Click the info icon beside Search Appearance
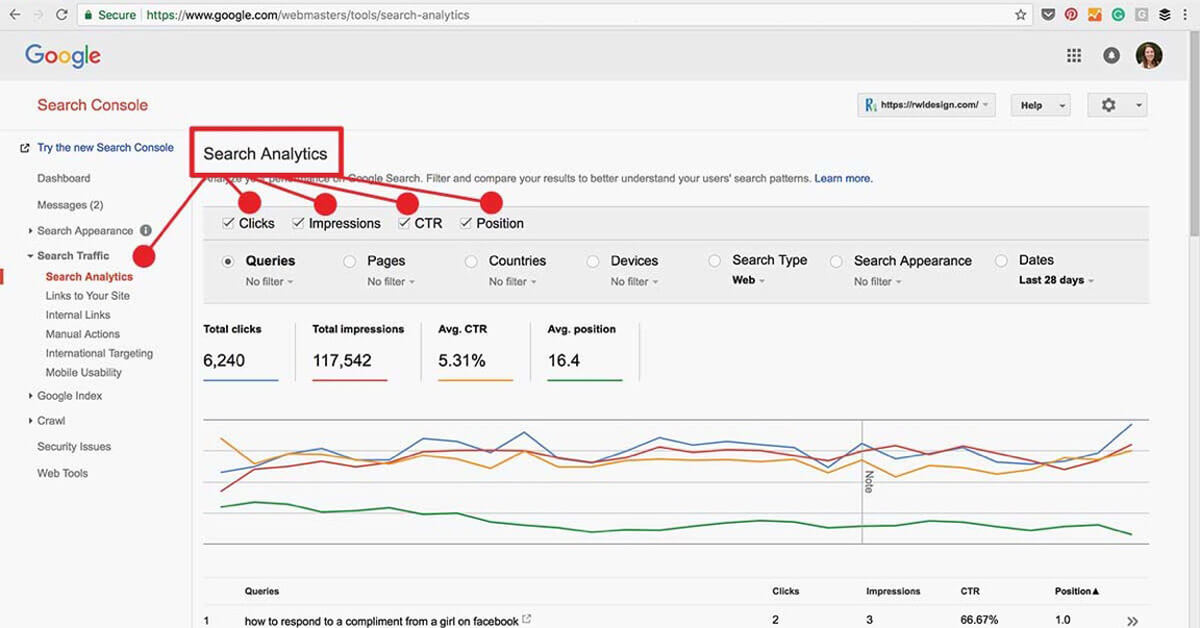This screenshot has height=628, width=1200. (146, 230)
